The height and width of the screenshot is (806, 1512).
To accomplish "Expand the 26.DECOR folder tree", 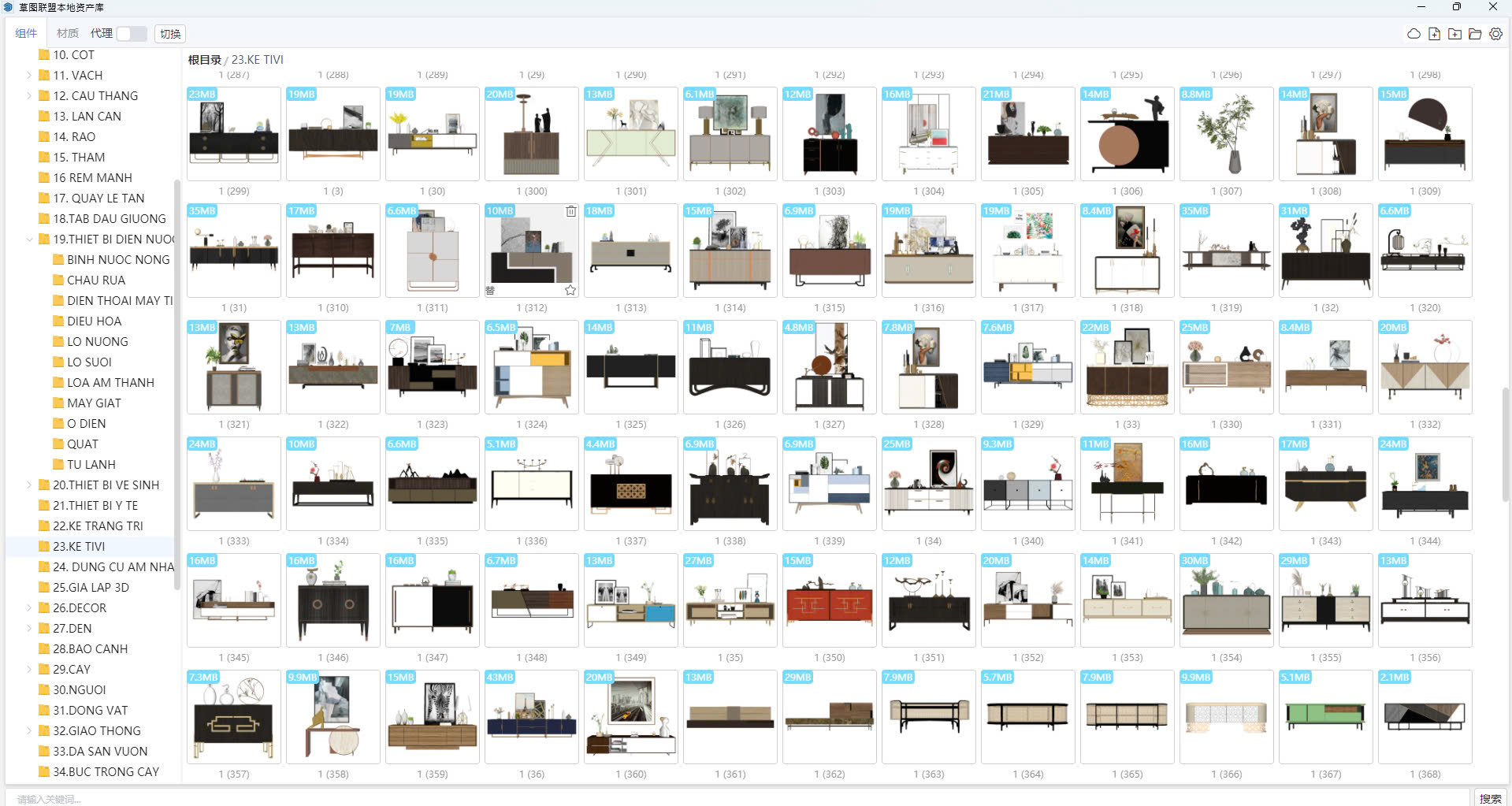I will point(29,608).
